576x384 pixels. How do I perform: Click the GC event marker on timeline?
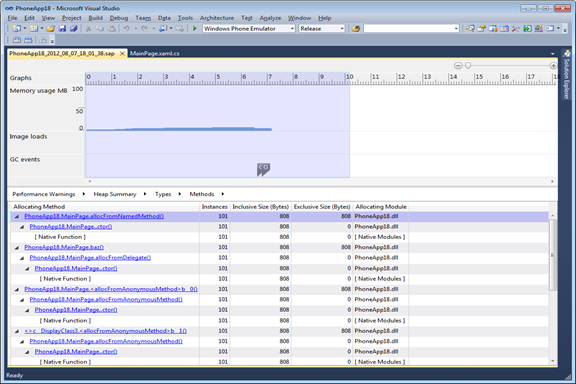263,169
